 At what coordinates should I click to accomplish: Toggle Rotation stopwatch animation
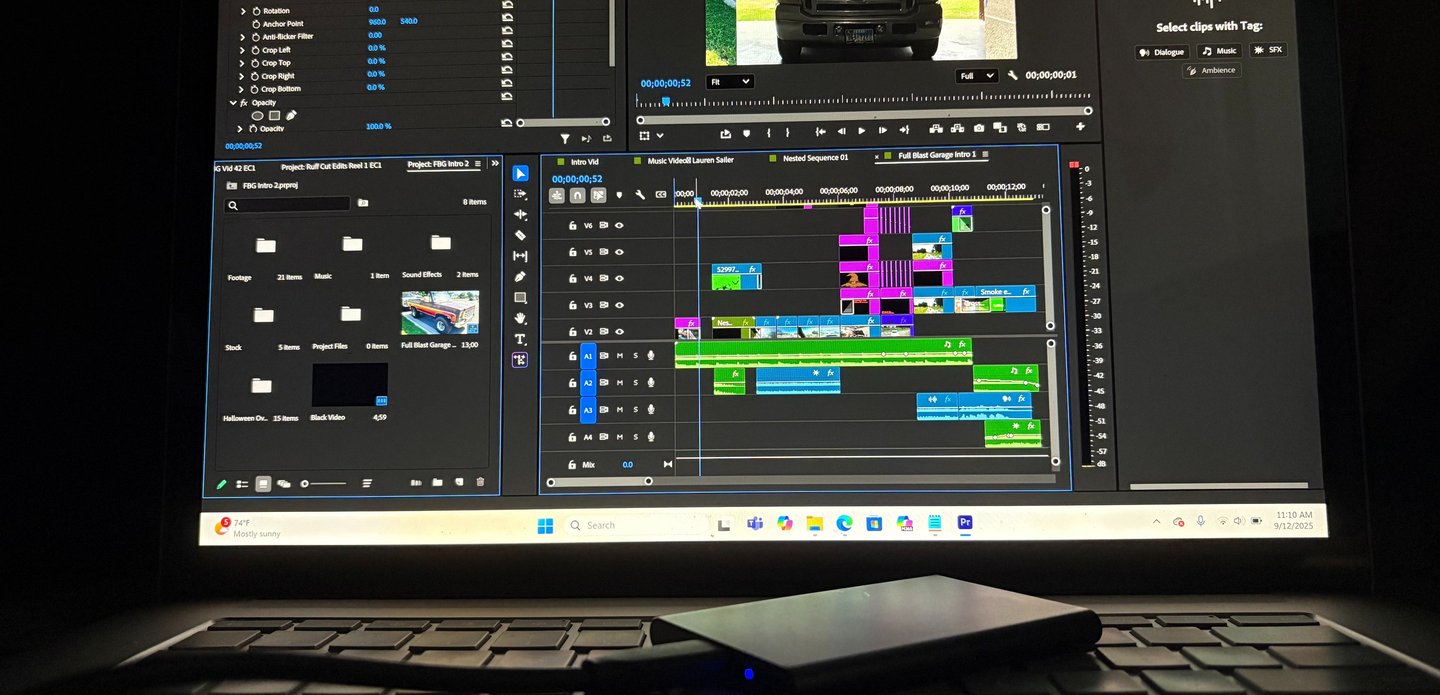[256, 11]
